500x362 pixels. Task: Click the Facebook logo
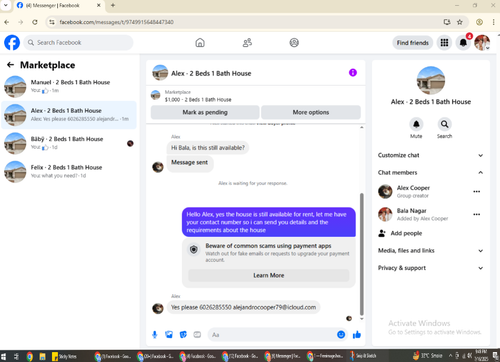pos(12,43)
